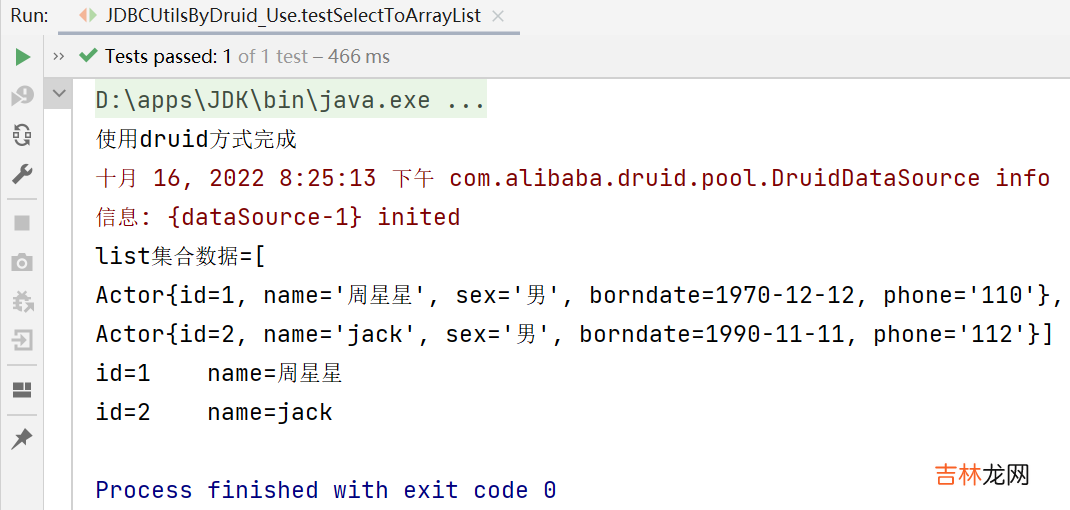1070x510 pixels.
Task: Expand the folded java.exe command line
Action: point(290,101)
